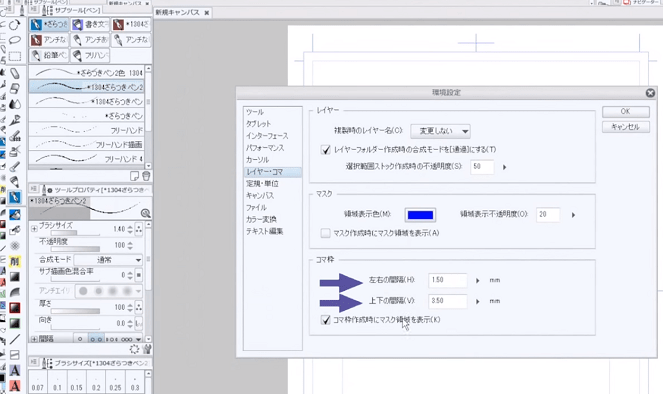This screenshot has height=394, width=663.
Task: Toggle show mask area on frame creation
Action: 326,320
